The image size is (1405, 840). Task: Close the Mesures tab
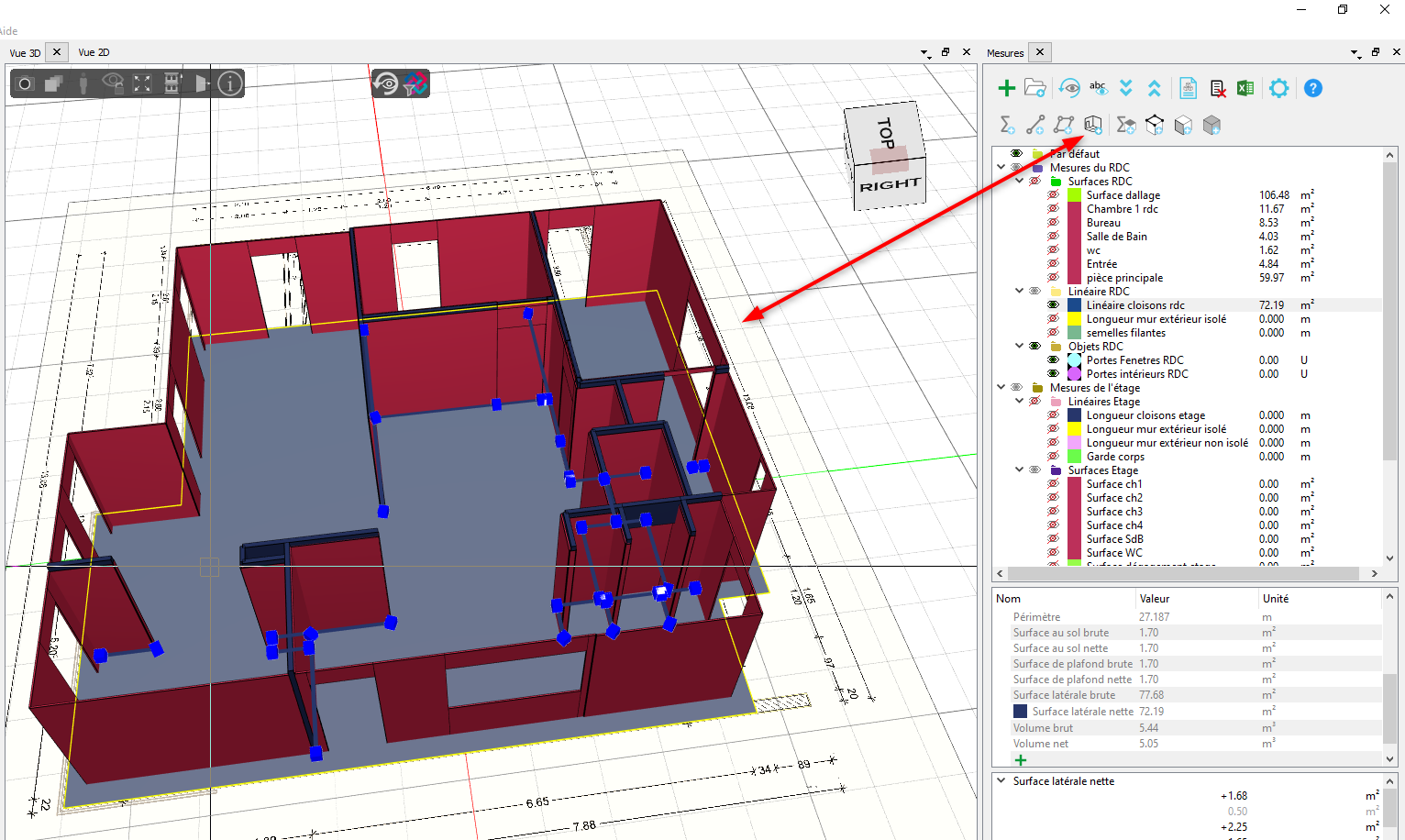coord(1040,52)
